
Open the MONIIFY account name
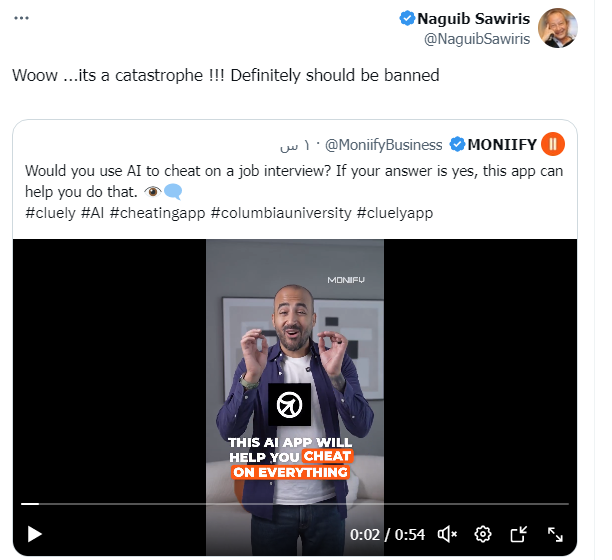(502, 145)
